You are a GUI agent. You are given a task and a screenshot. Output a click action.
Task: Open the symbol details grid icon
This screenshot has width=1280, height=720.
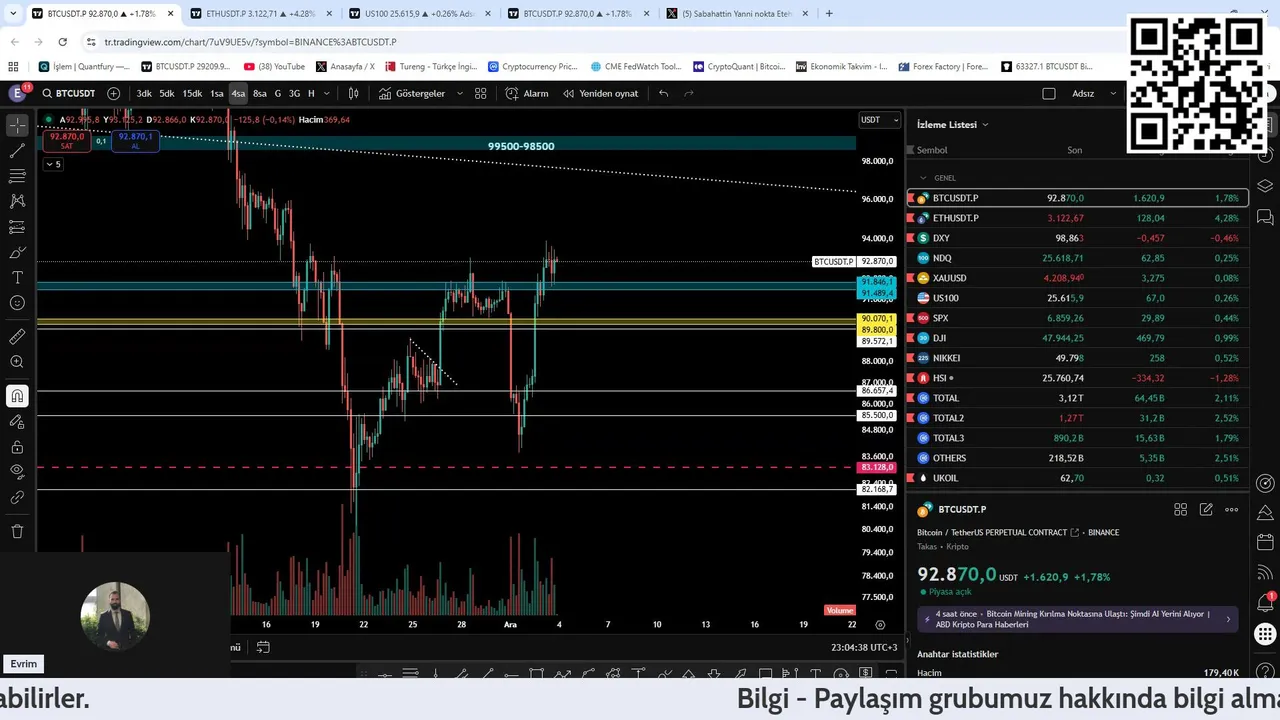pyautogui.click(x=1181, y=509)
